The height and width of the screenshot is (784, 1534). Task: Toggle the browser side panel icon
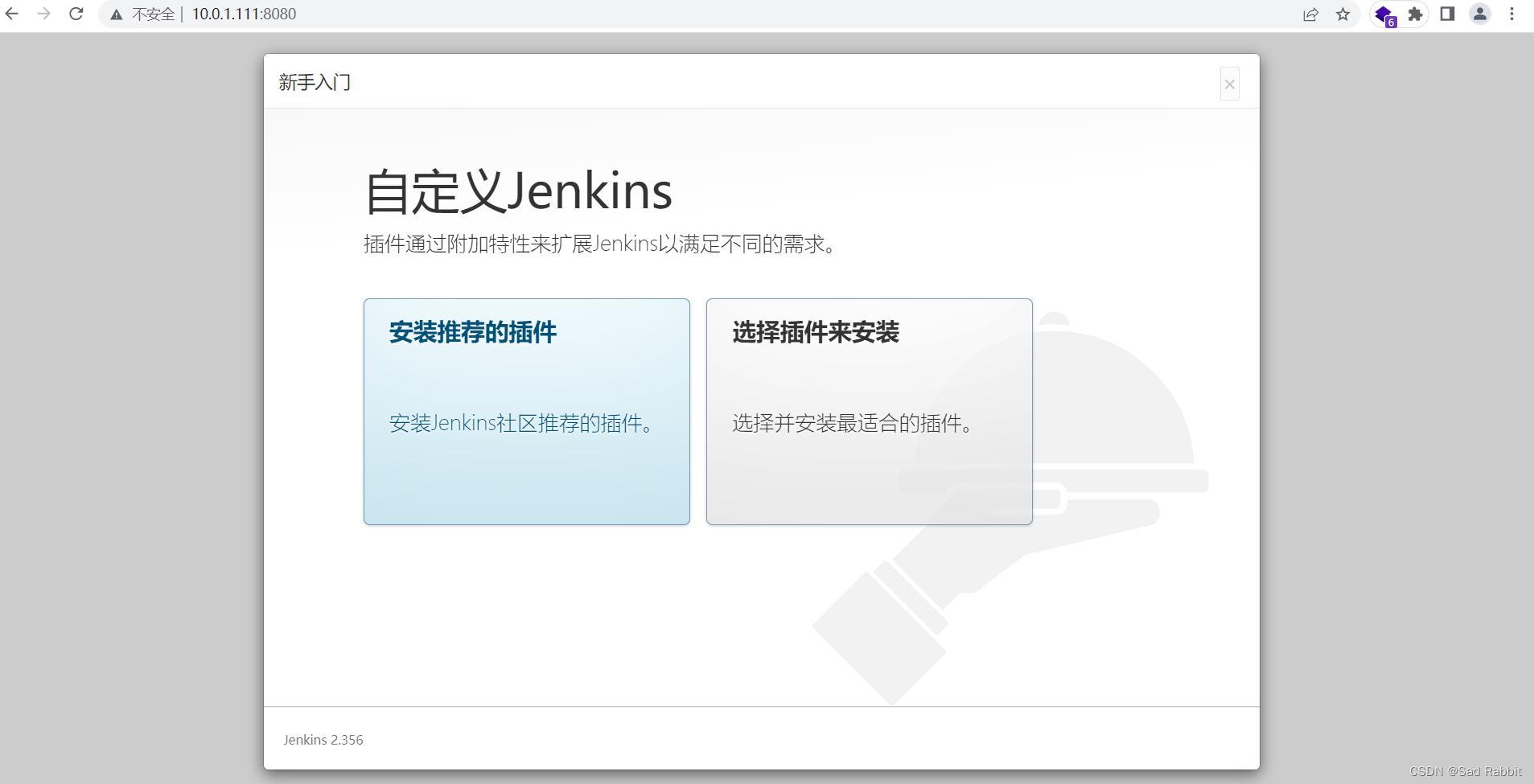[x=1447, y=14]
